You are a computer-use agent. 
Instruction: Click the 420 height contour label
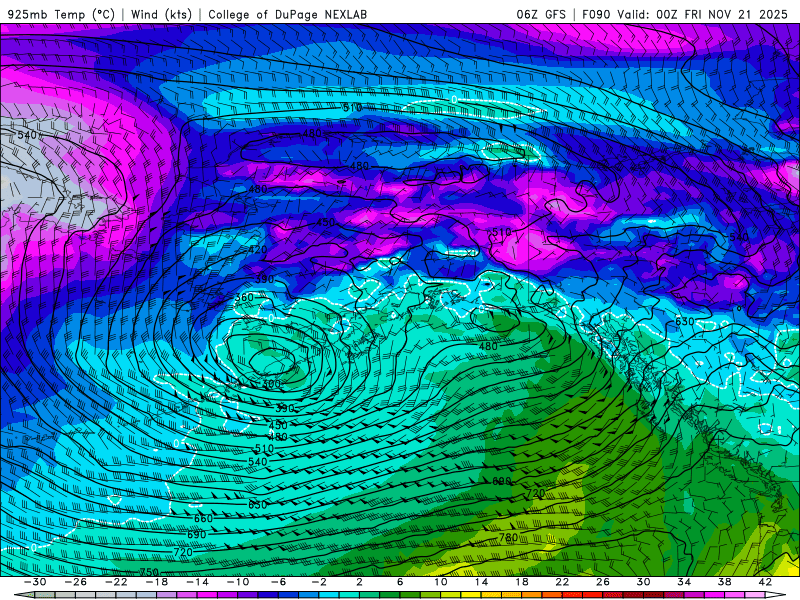coord(258,250)
